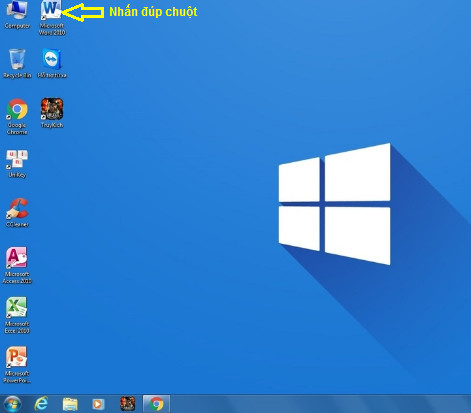
Task: Select the Microsoft Access 2010 shortcut
Action: [x=17, y=266]
